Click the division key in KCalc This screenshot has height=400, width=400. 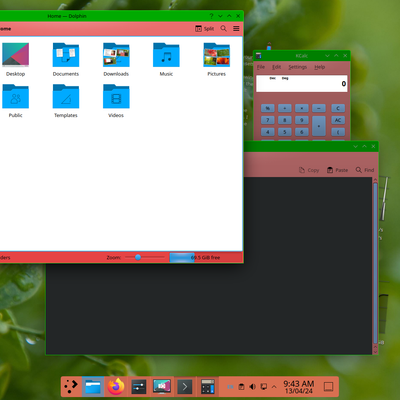[285, 108]
